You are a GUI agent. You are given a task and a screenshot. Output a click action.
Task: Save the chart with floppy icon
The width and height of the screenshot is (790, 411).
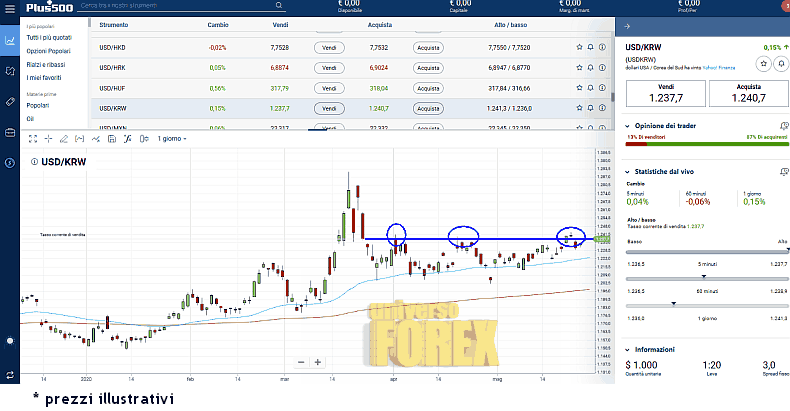112,139
